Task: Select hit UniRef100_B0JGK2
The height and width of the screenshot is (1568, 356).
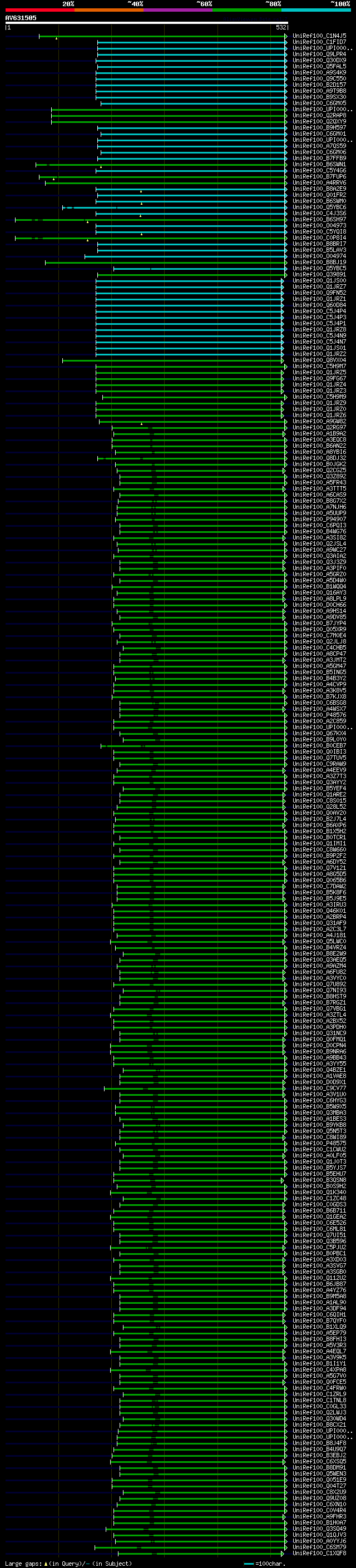Action: click(x=319, y=464)
